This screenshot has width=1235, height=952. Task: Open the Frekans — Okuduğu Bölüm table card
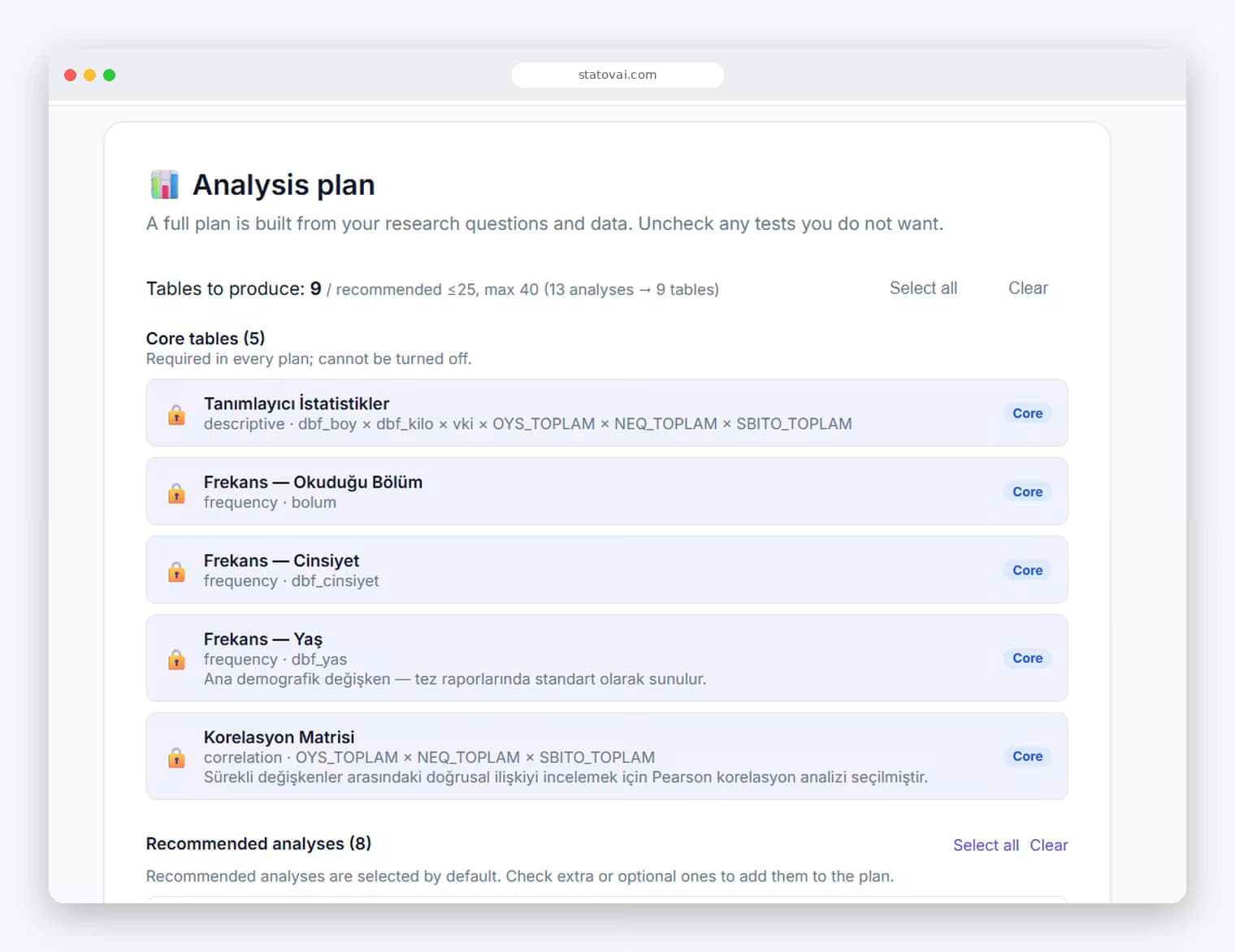pyautogui.click(x=607, y=491)
